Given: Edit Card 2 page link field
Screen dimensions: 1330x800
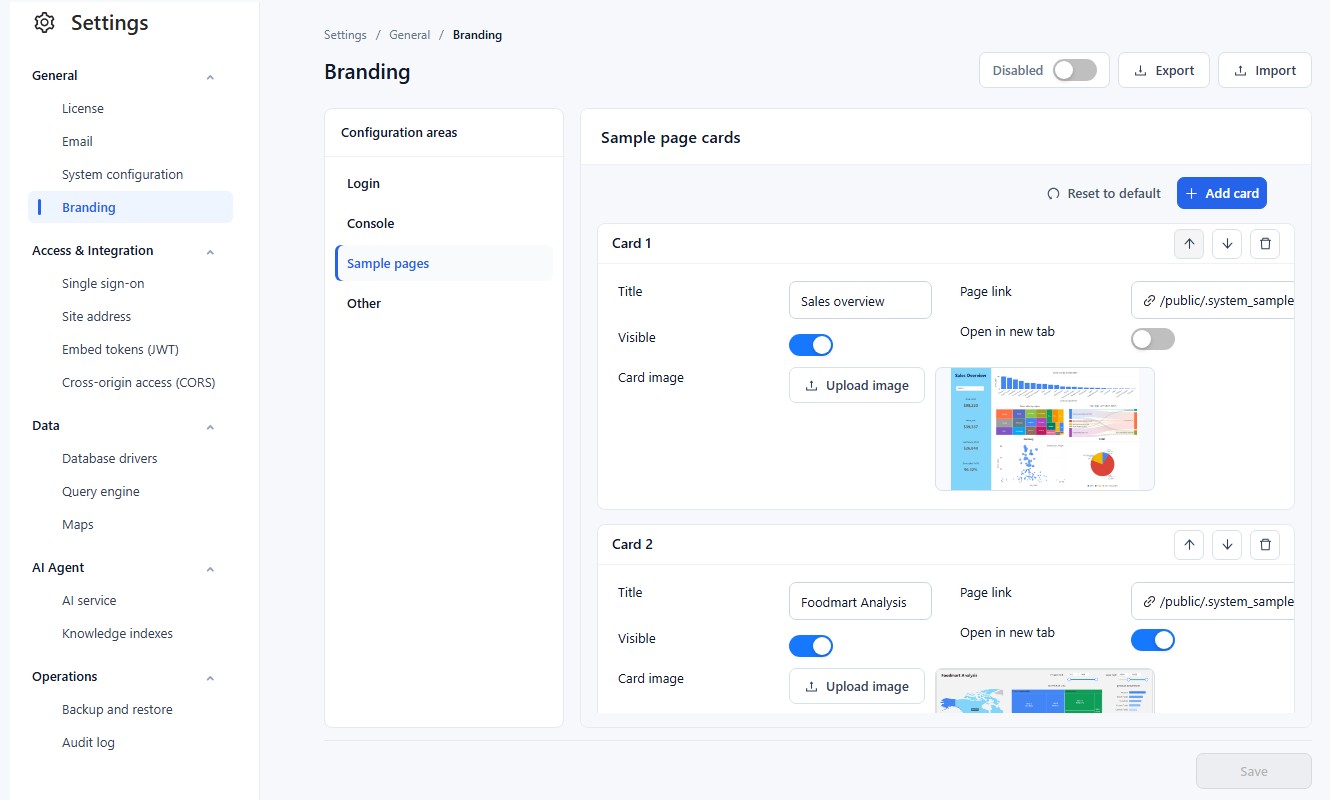Looking at the screenshot, I should tap(1213, 601).
